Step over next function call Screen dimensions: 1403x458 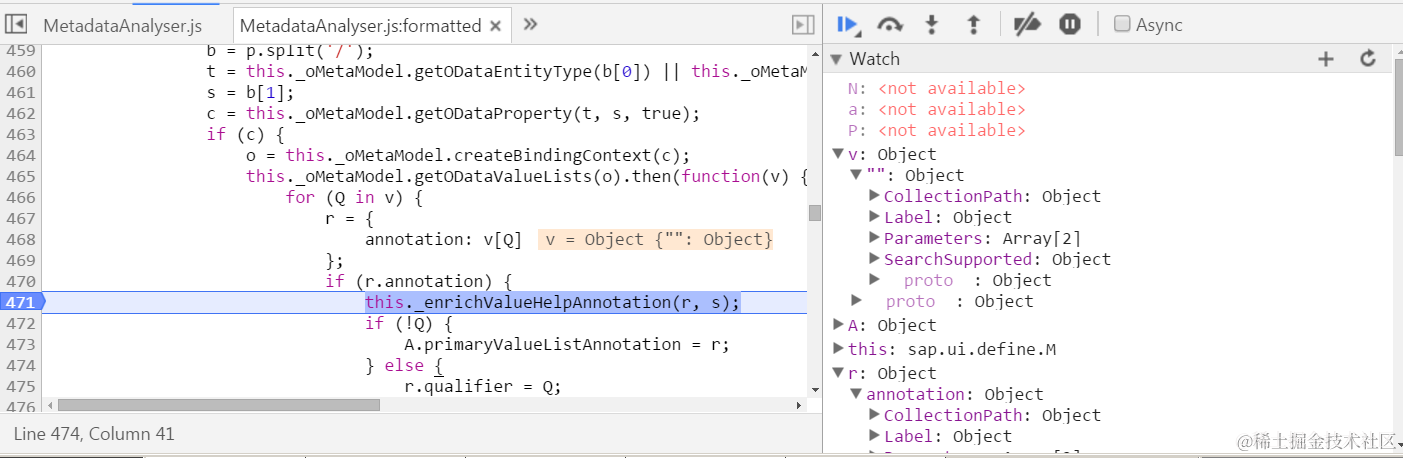(890, 24)
